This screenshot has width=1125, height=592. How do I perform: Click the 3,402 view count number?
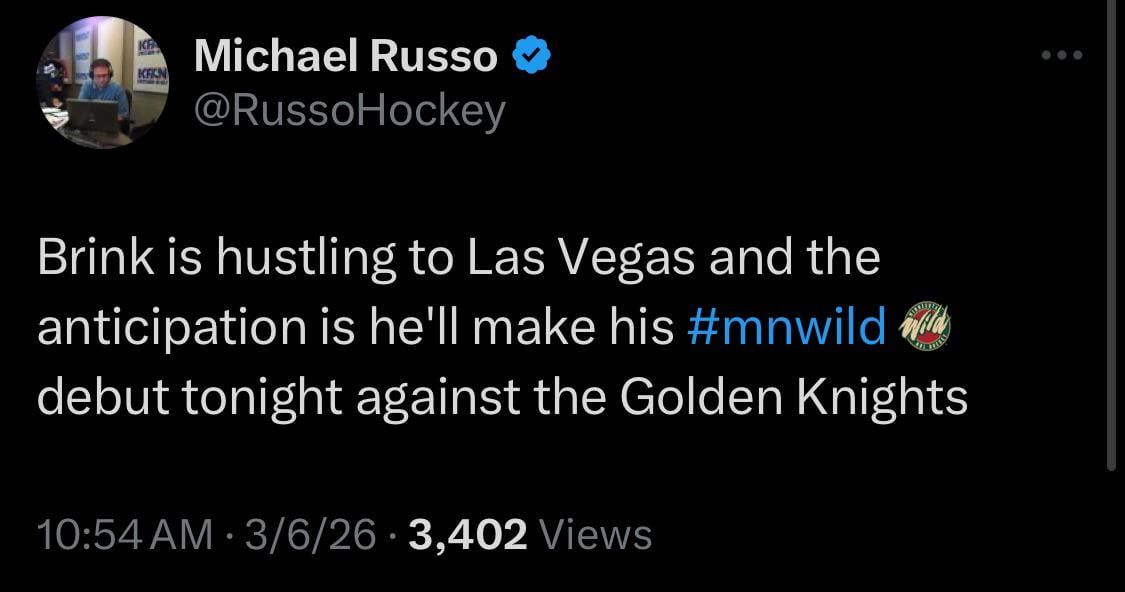click(466, 535)
